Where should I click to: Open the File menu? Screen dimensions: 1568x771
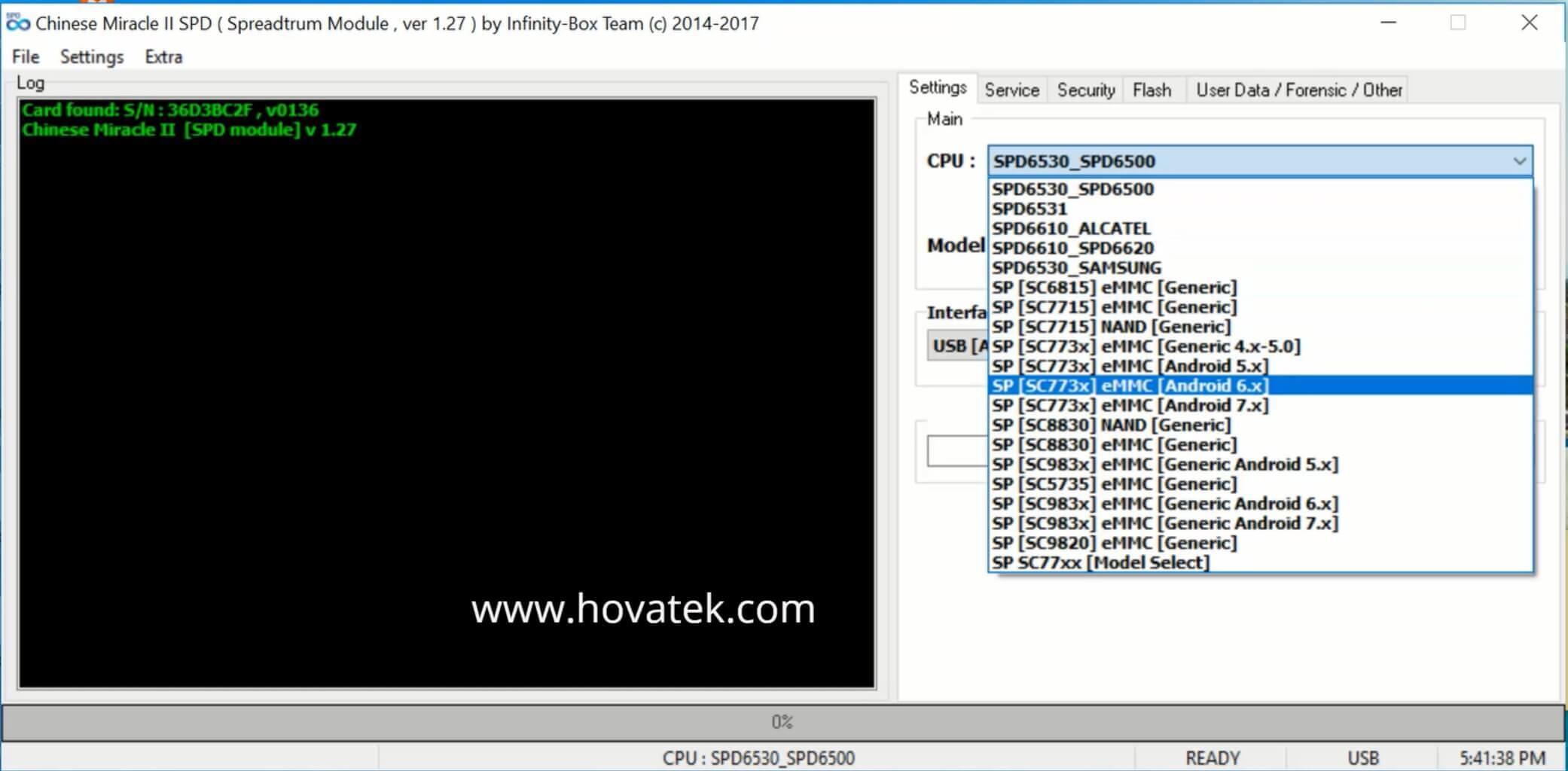point(26,57)
